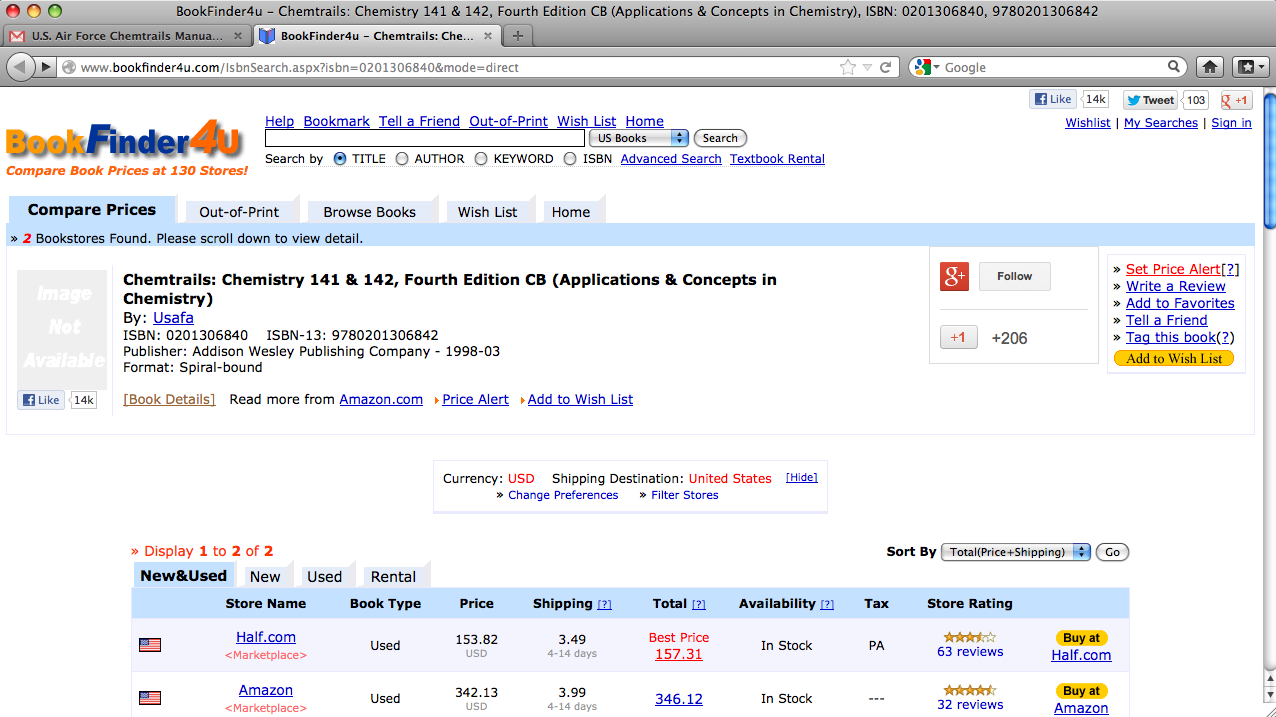Click the top Facebook Like button
This screenshot has width=1276, height=717.
(1053, 99)
